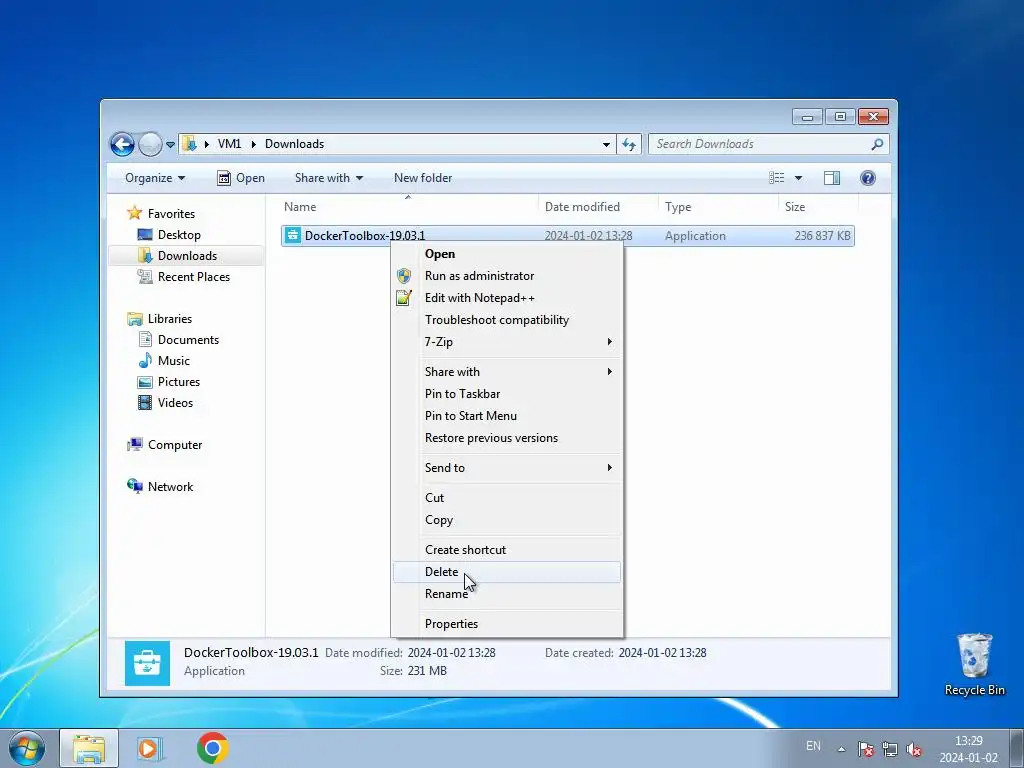
Task: Open the Music library
Action: 174,361
